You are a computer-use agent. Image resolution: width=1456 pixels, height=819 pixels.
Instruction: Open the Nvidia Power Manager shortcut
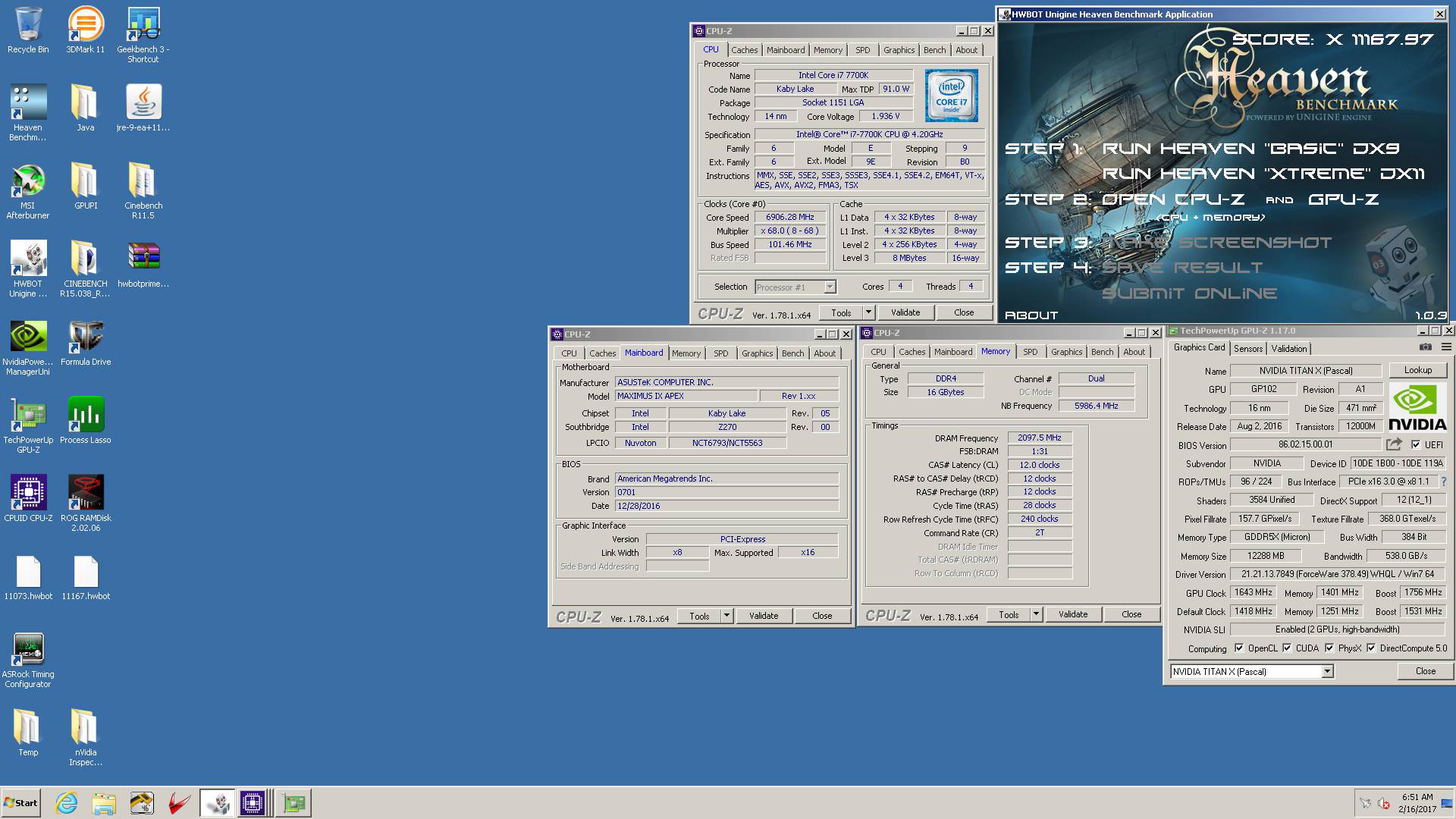(28, 347)
